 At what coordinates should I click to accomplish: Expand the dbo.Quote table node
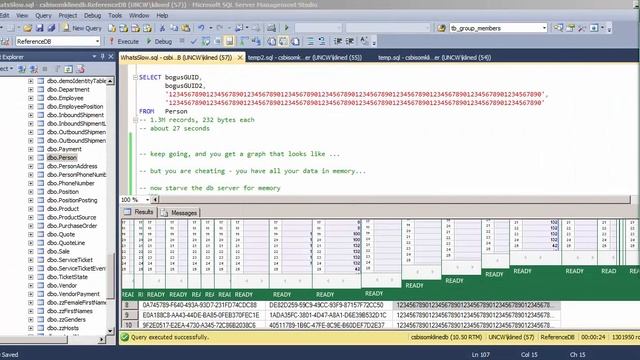pos(31,234)
